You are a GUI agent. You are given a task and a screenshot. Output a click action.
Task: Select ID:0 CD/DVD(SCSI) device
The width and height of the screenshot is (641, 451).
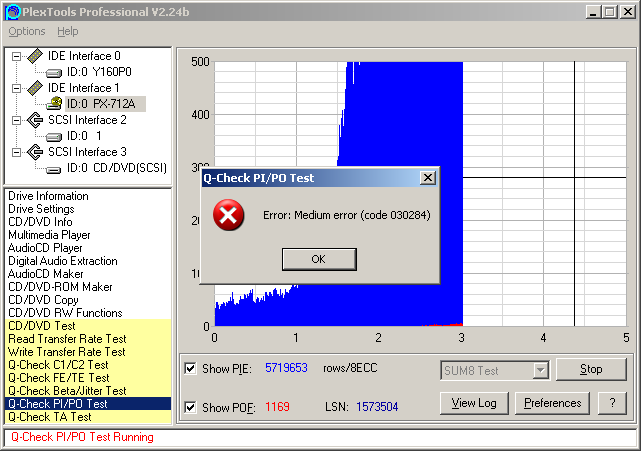(x=117, y=168)
